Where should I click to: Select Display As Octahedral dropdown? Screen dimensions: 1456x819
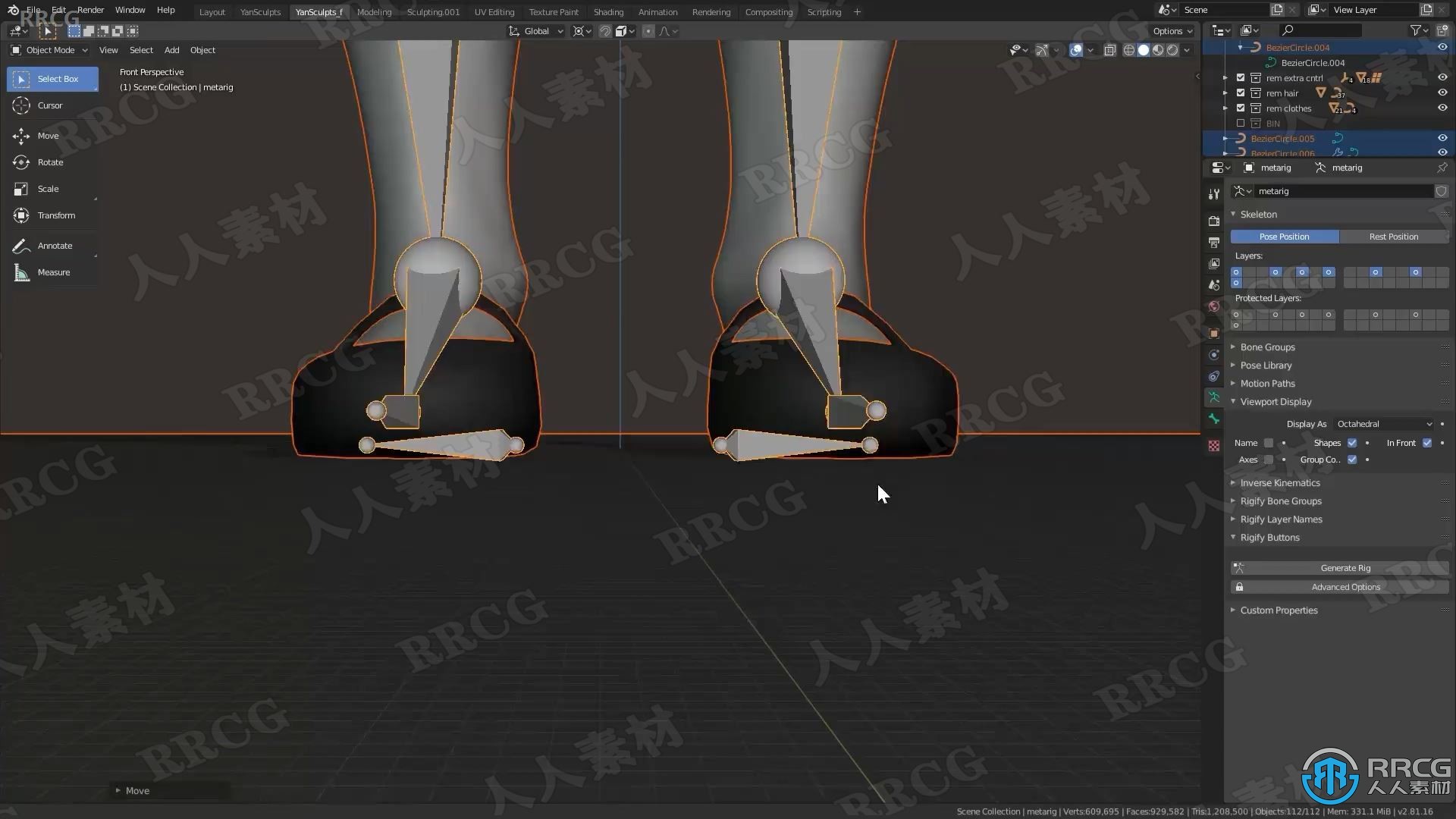pyautogui.click(x=1384, y=423)
